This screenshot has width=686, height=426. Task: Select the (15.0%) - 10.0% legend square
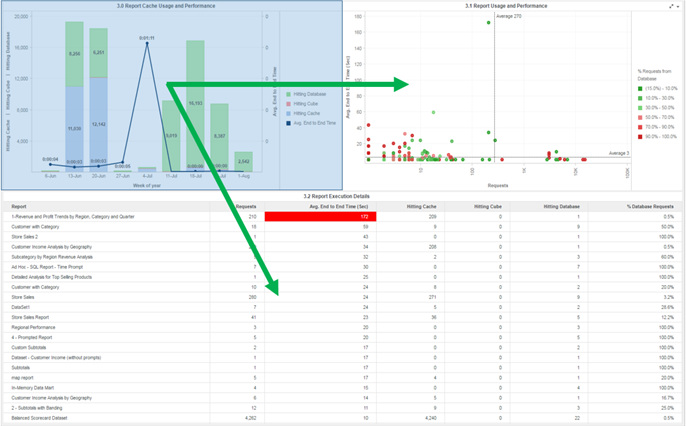(x=641, y=88)
